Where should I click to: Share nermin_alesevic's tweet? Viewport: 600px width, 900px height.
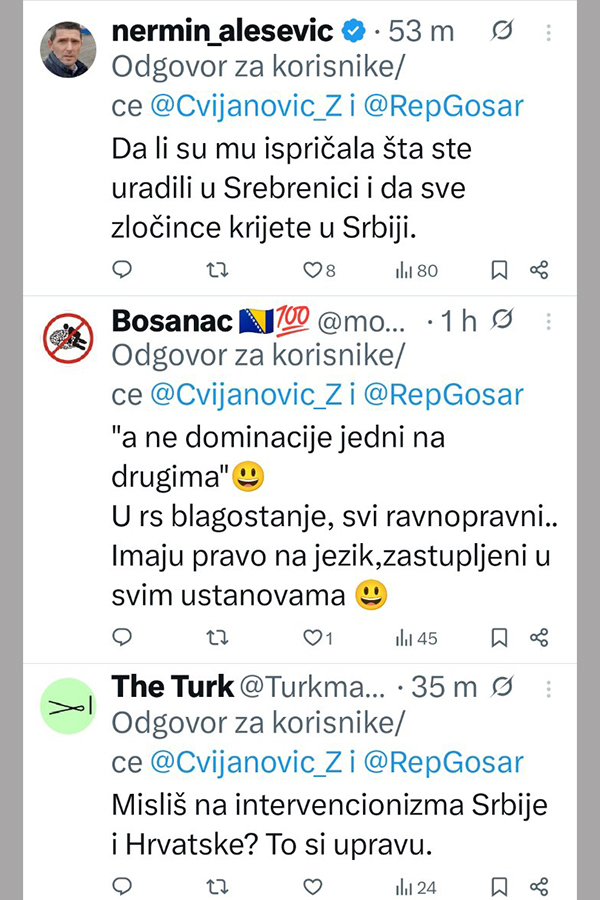539,269
